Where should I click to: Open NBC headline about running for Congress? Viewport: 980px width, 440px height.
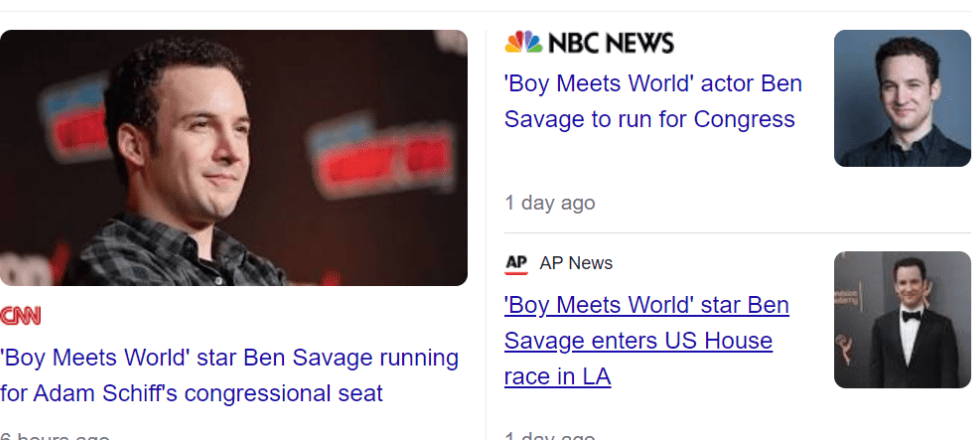click(x=653, y=101)
